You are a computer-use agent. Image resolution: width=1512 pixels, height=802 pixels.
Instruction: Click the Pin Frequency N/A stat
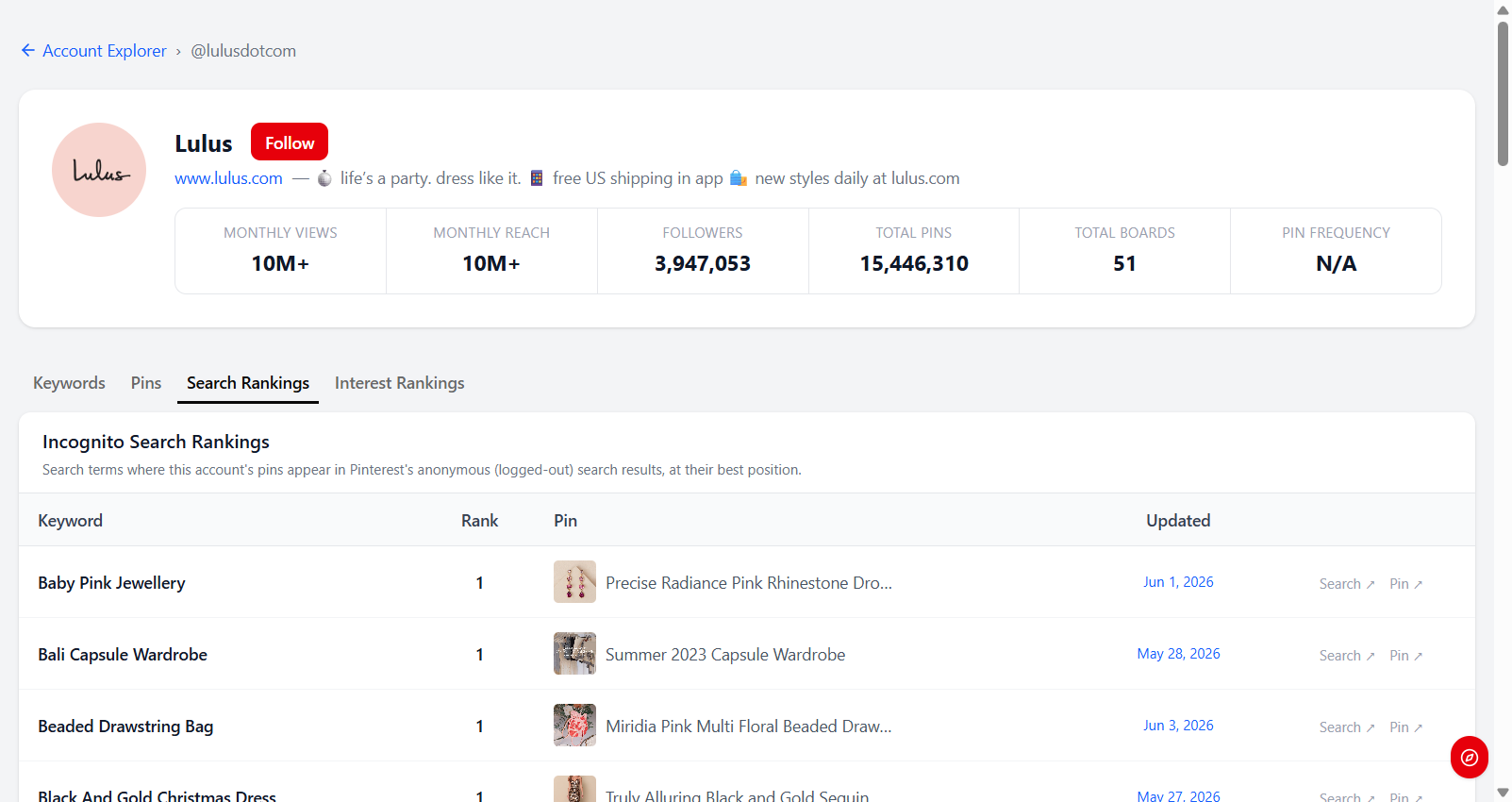1336,251
